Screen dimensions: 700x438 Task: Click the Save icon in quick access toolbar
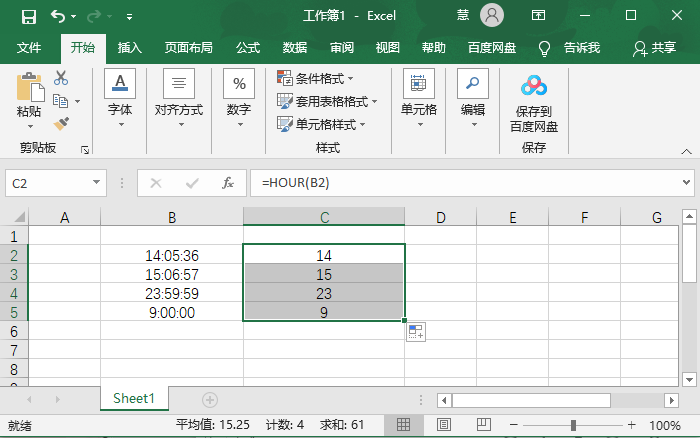29,17
